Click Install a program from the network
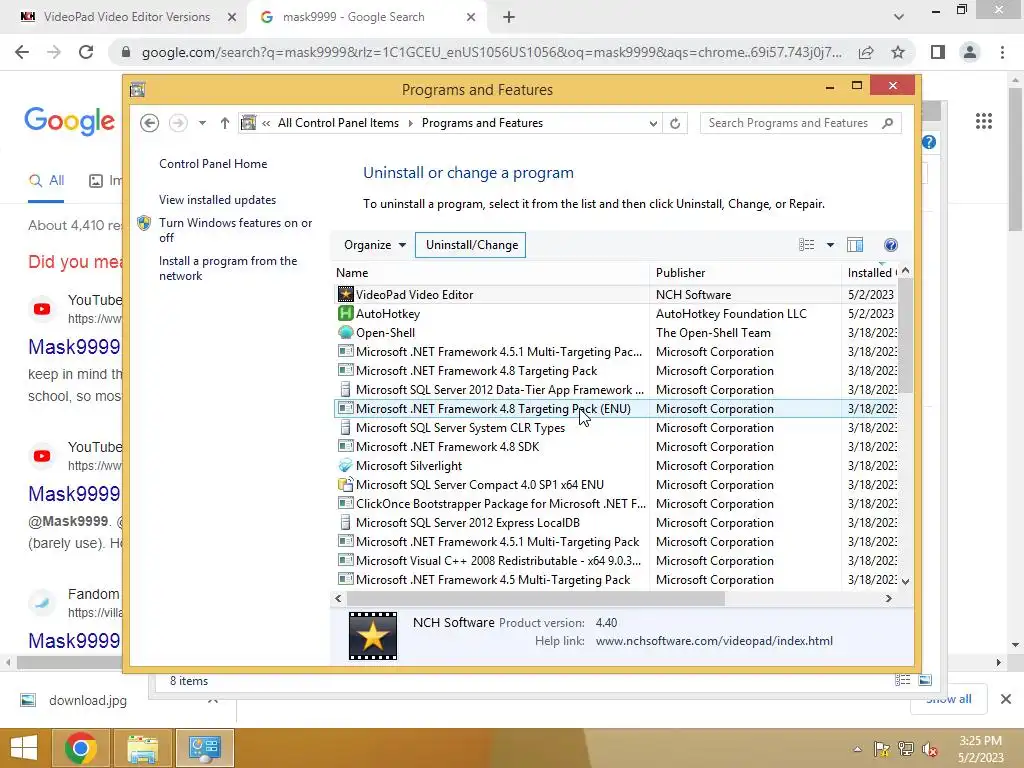The height and width of the screenshot is (768, 1024). (228, 268)
